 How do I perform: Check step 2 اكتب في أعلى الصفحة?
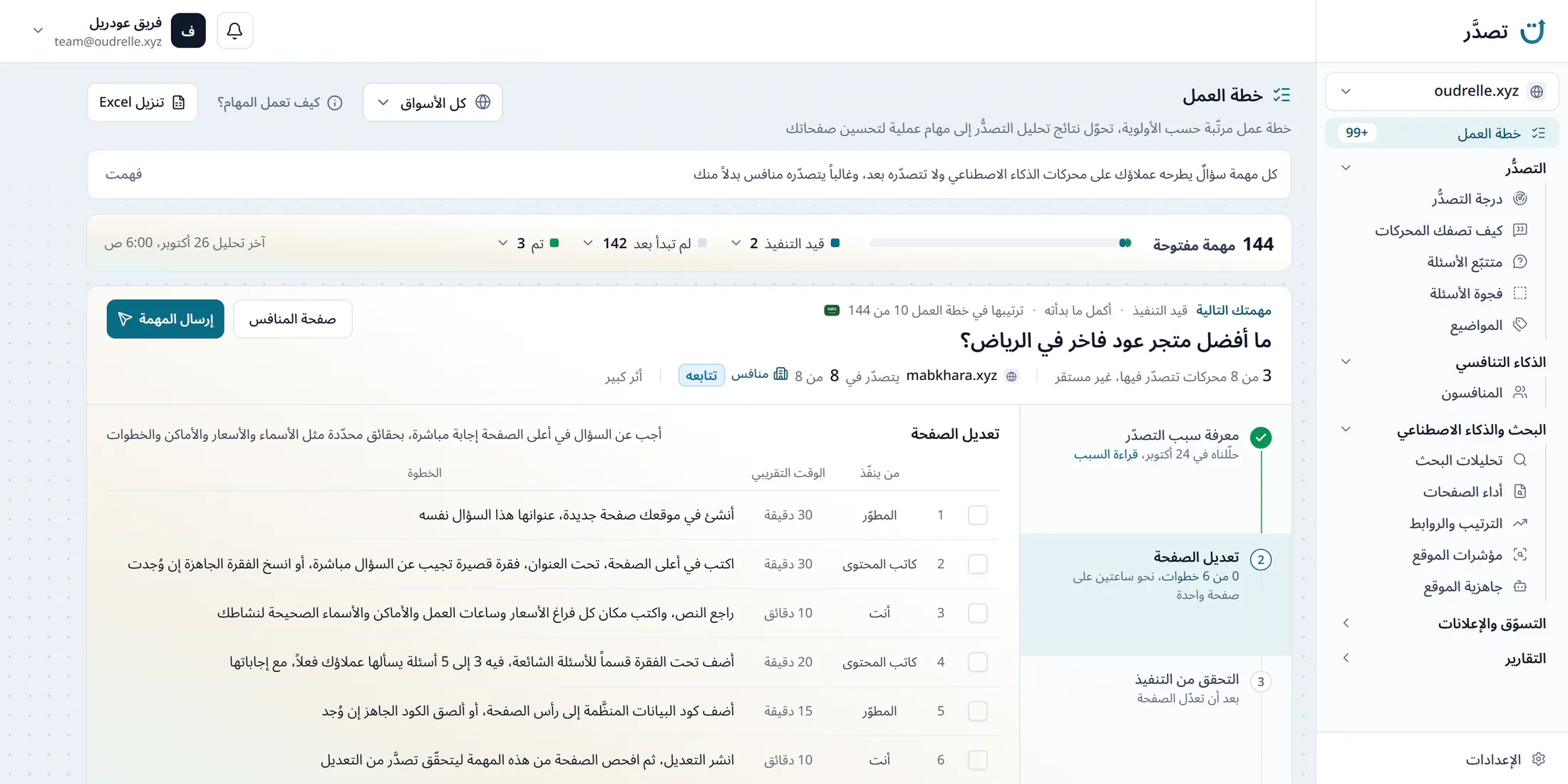977,564
